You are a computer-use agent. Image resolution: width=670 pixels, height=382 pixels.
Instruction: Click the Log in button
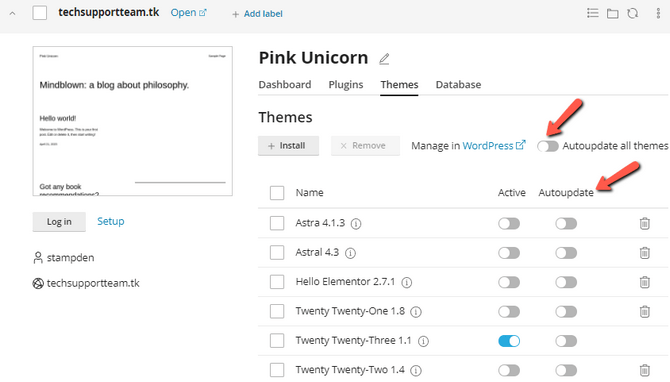click(x=59, y=222)
